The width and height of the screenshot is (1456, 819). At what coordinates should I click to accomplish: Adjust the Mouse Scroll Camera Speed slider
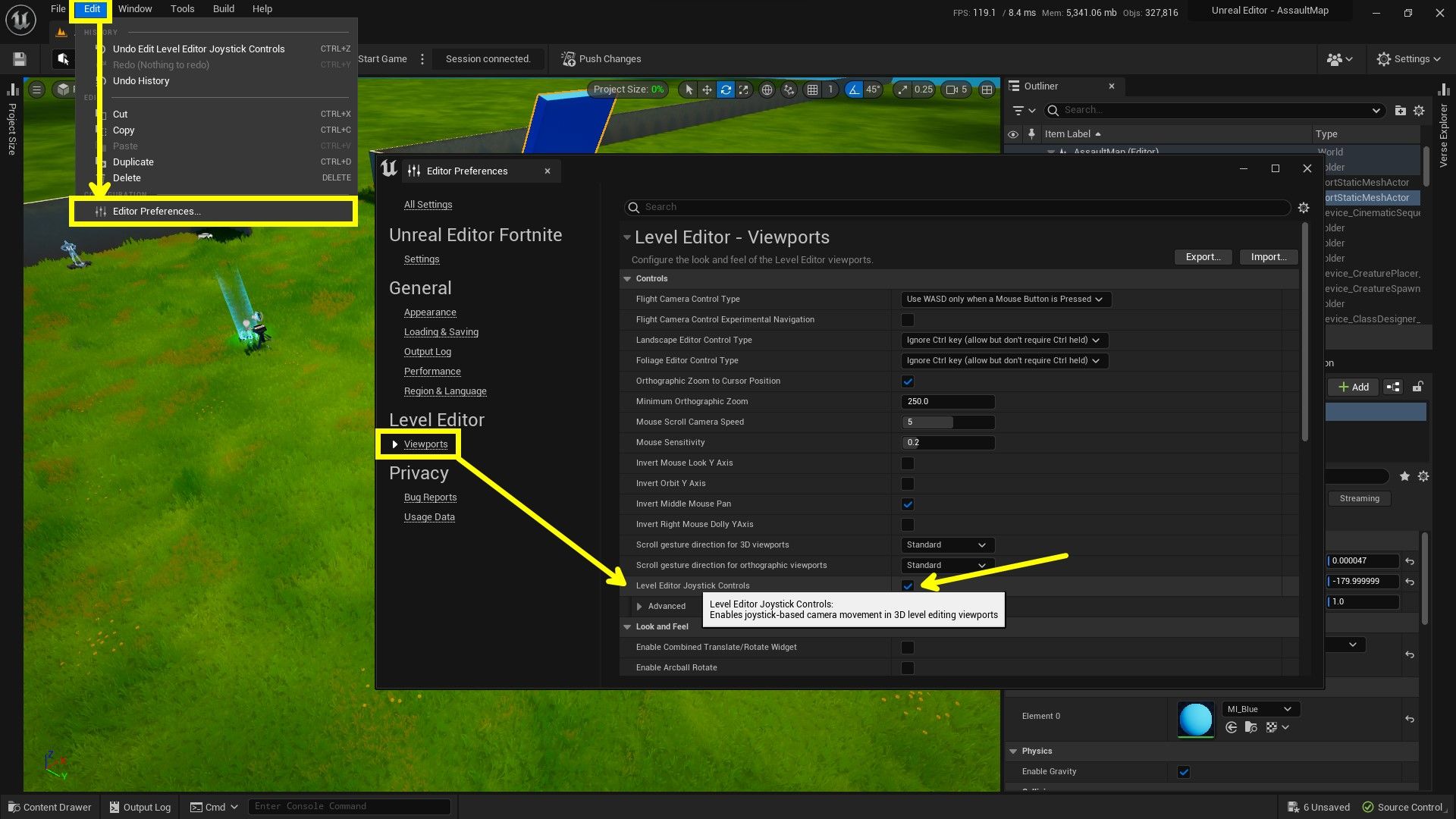[948, 422]
